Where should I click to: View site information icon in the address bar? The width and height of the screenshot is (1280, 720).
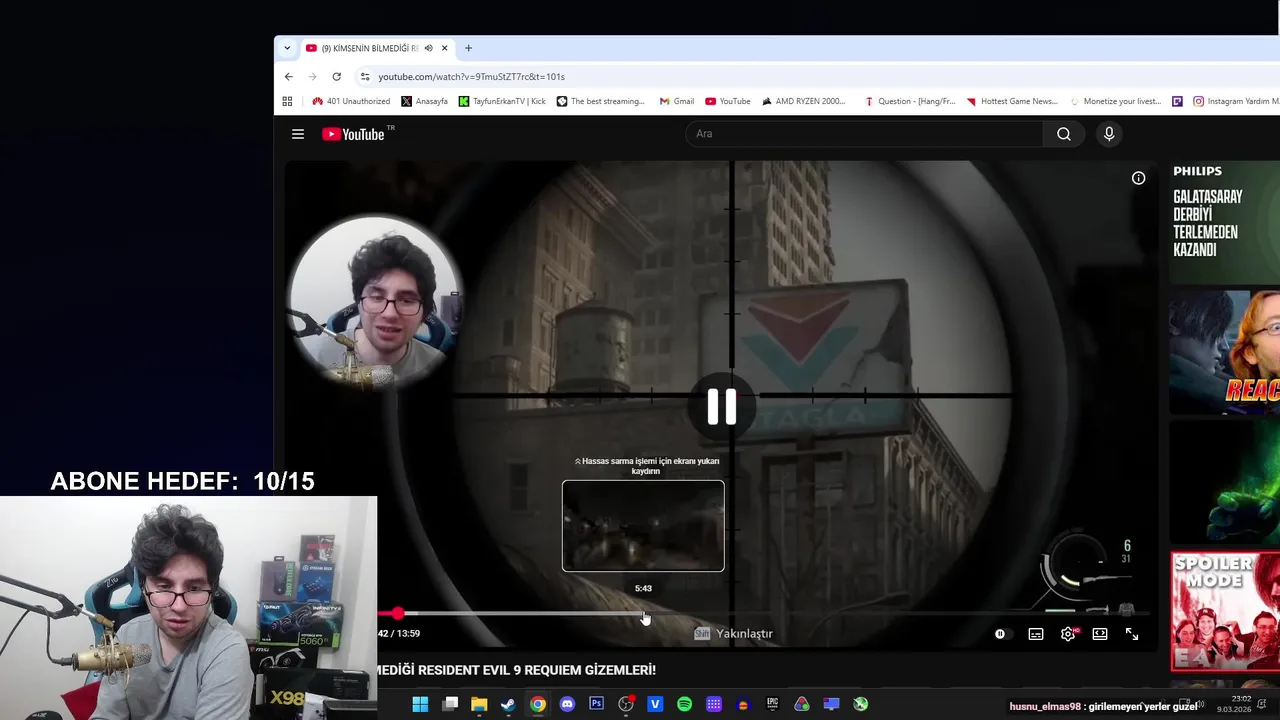point(365,77)
